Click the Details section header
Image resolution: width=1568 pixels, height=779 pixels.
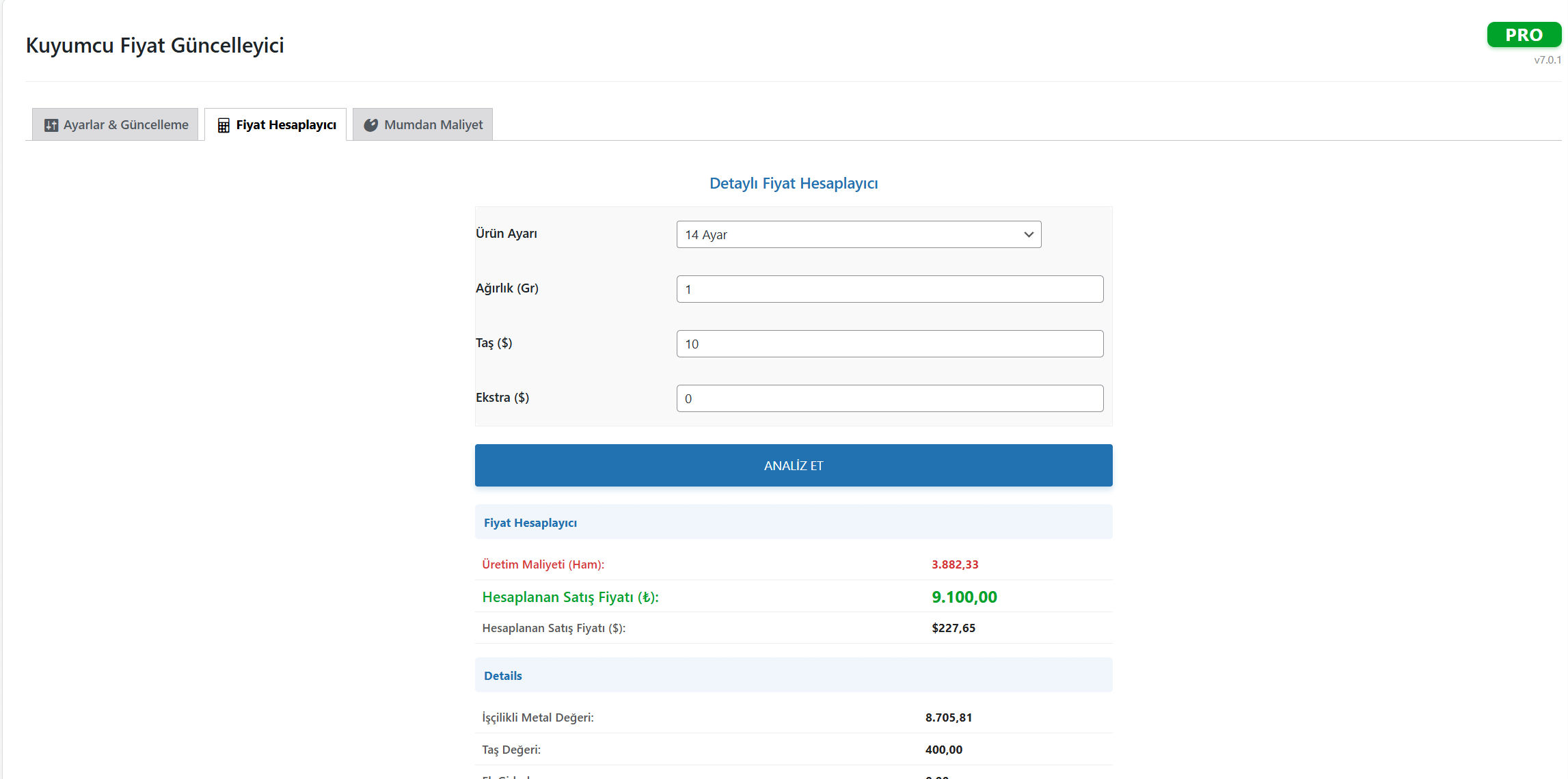pos(794,675)
